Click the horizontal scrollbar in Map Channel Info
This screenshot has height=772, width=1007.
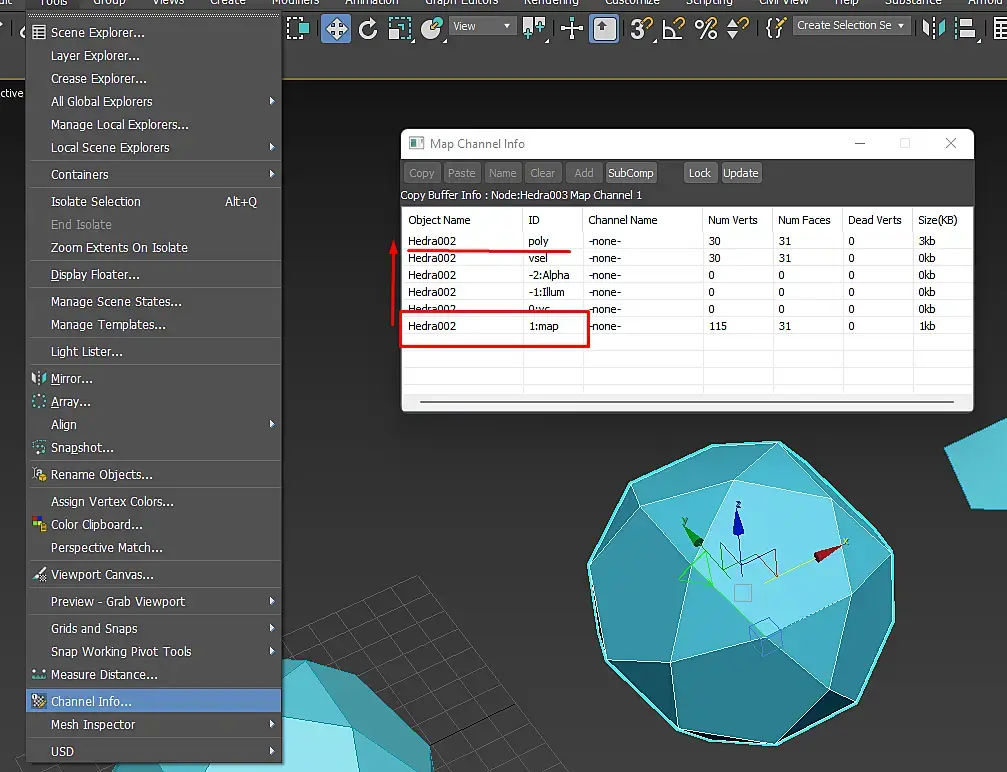(x=685, y=402)
